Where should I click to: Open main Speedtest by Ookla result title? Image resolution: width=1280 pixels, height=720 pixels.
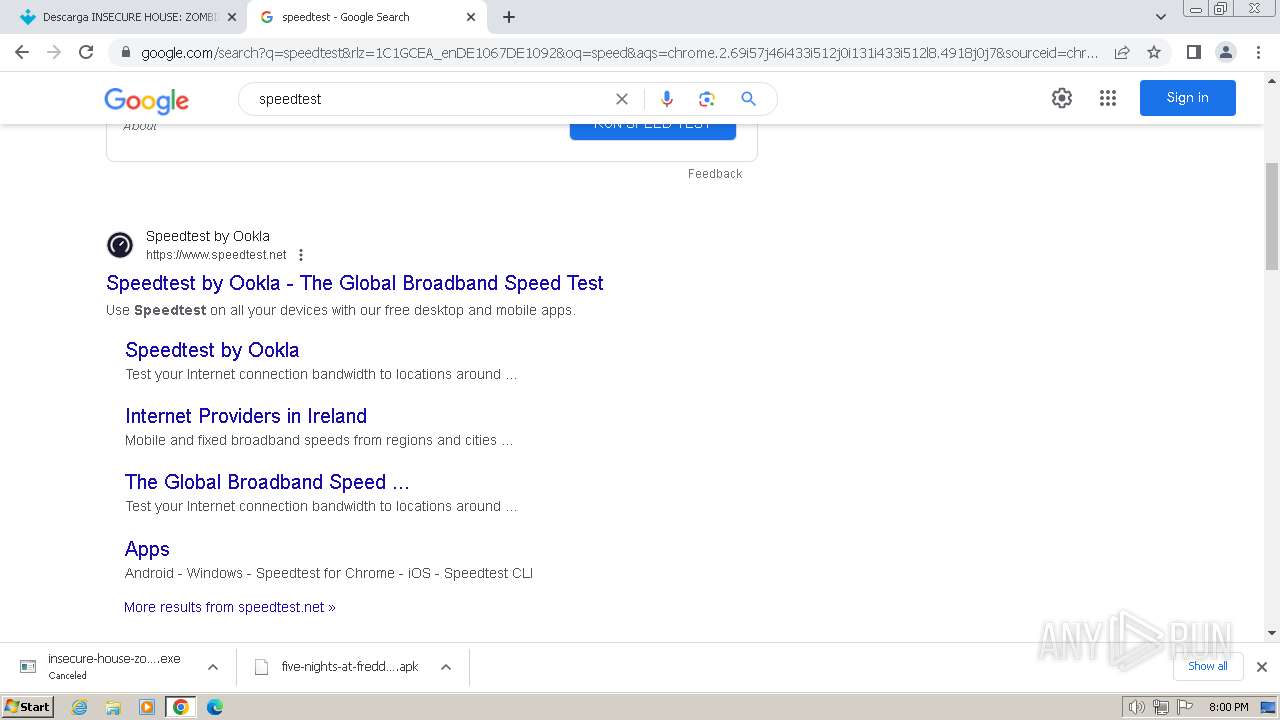[355, 283]
